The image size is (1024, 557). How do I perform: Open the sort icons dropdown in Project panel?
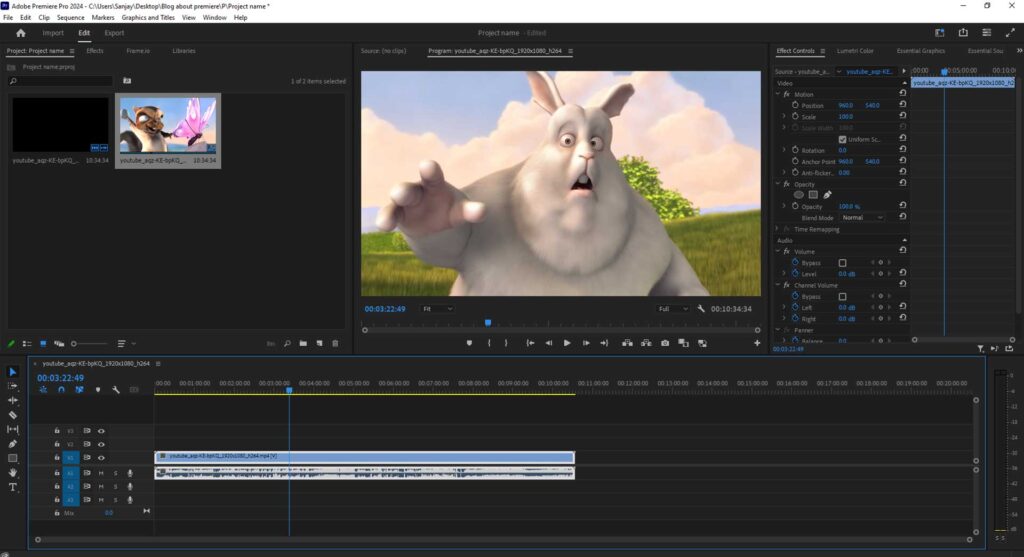(x=126, y=343)
